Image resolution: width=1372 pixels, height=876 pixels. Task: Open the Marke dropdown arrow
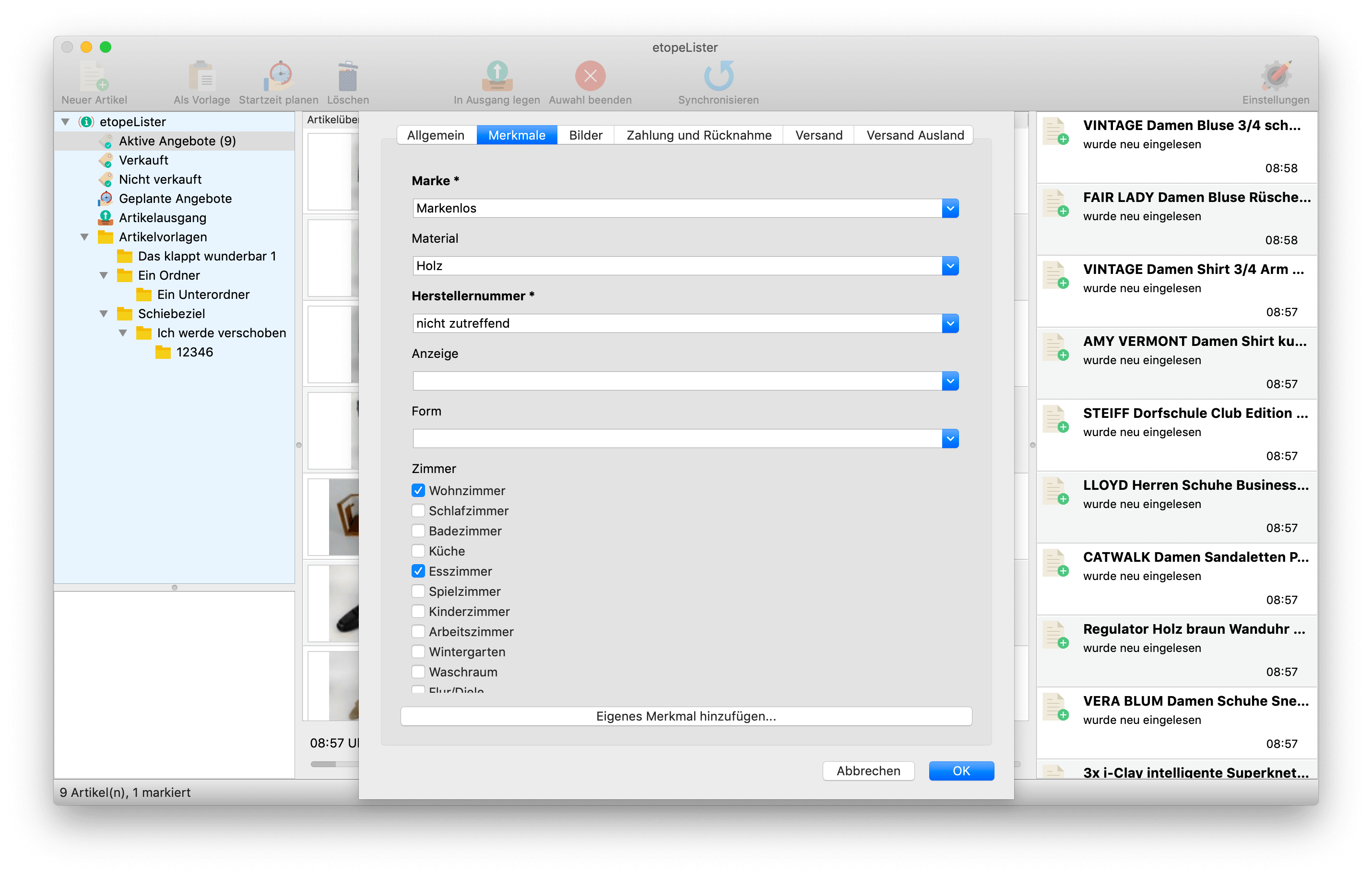[950, 209]
